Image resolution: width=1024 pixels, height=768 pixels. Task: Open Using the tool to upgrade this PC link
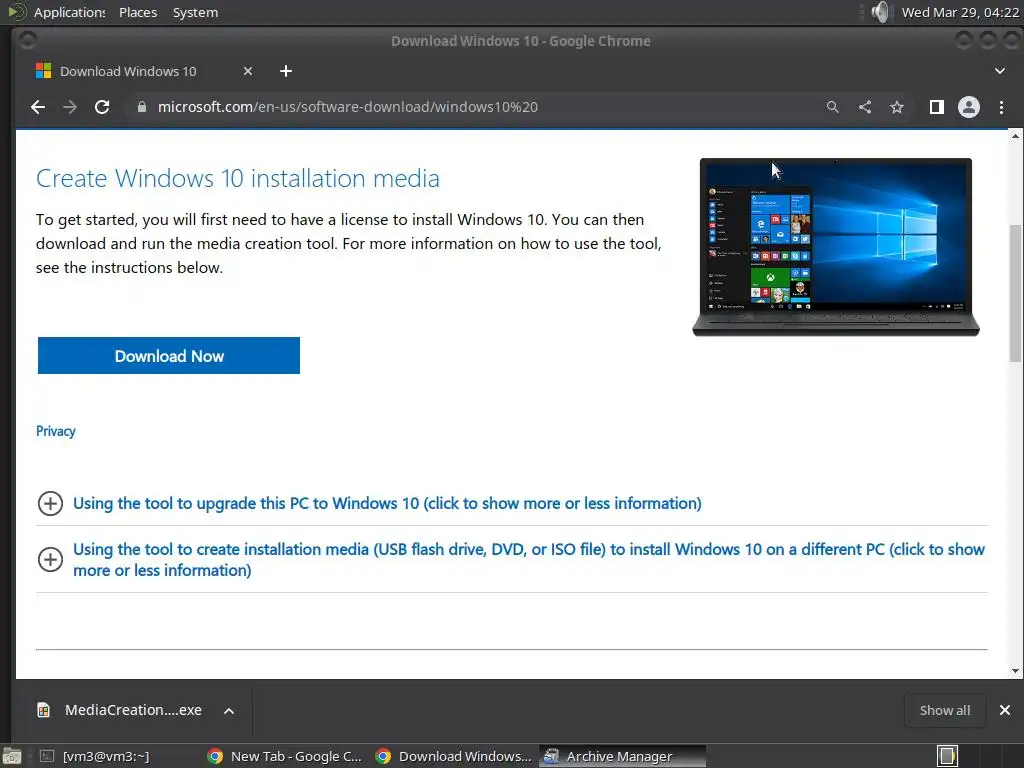pos(387,504)
